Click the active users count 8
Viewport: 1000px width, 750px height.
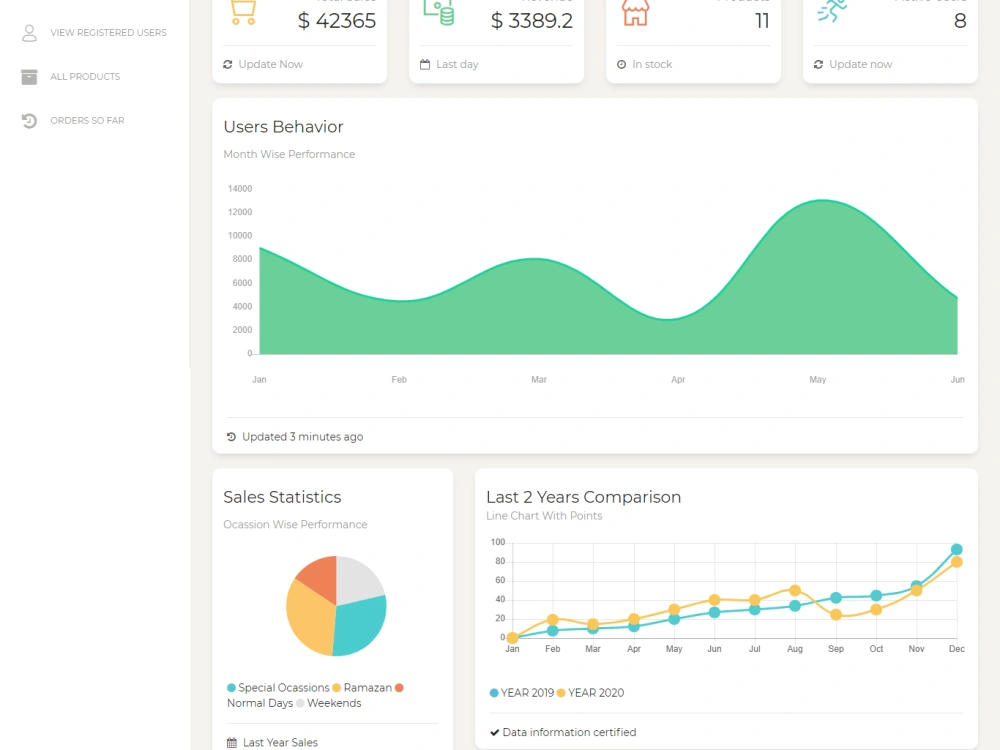point(960,21)
